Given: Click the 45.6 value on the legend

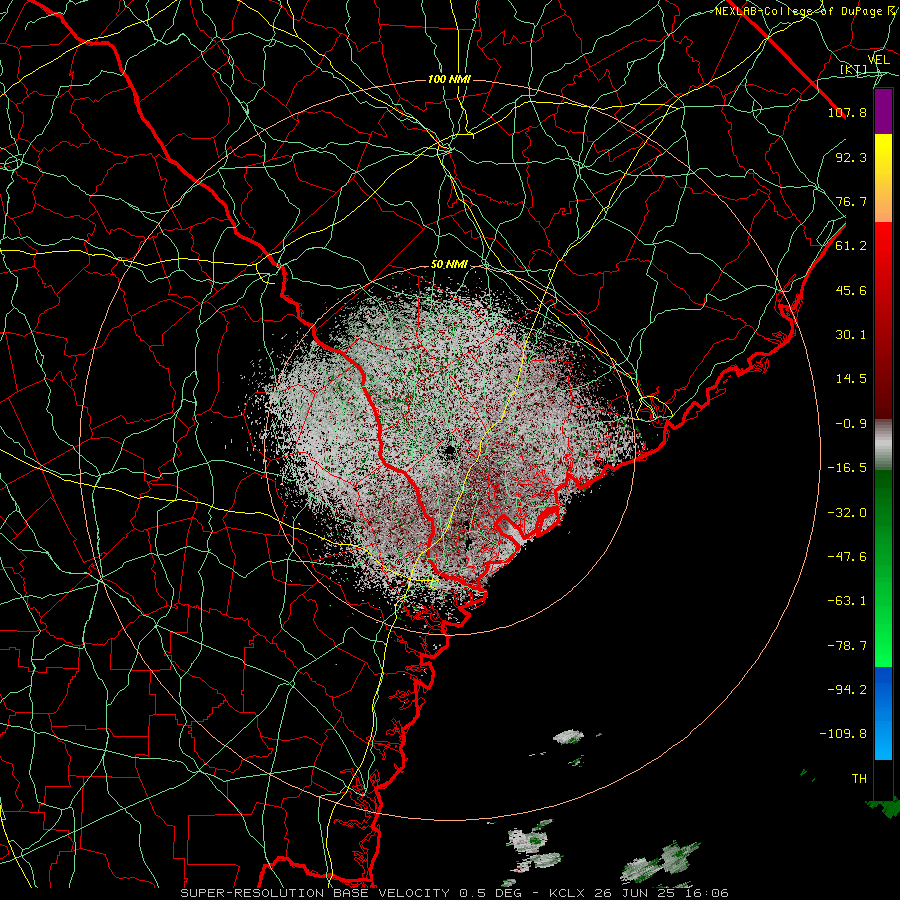Looking at the screenshot, I should (x=851, y=290).
